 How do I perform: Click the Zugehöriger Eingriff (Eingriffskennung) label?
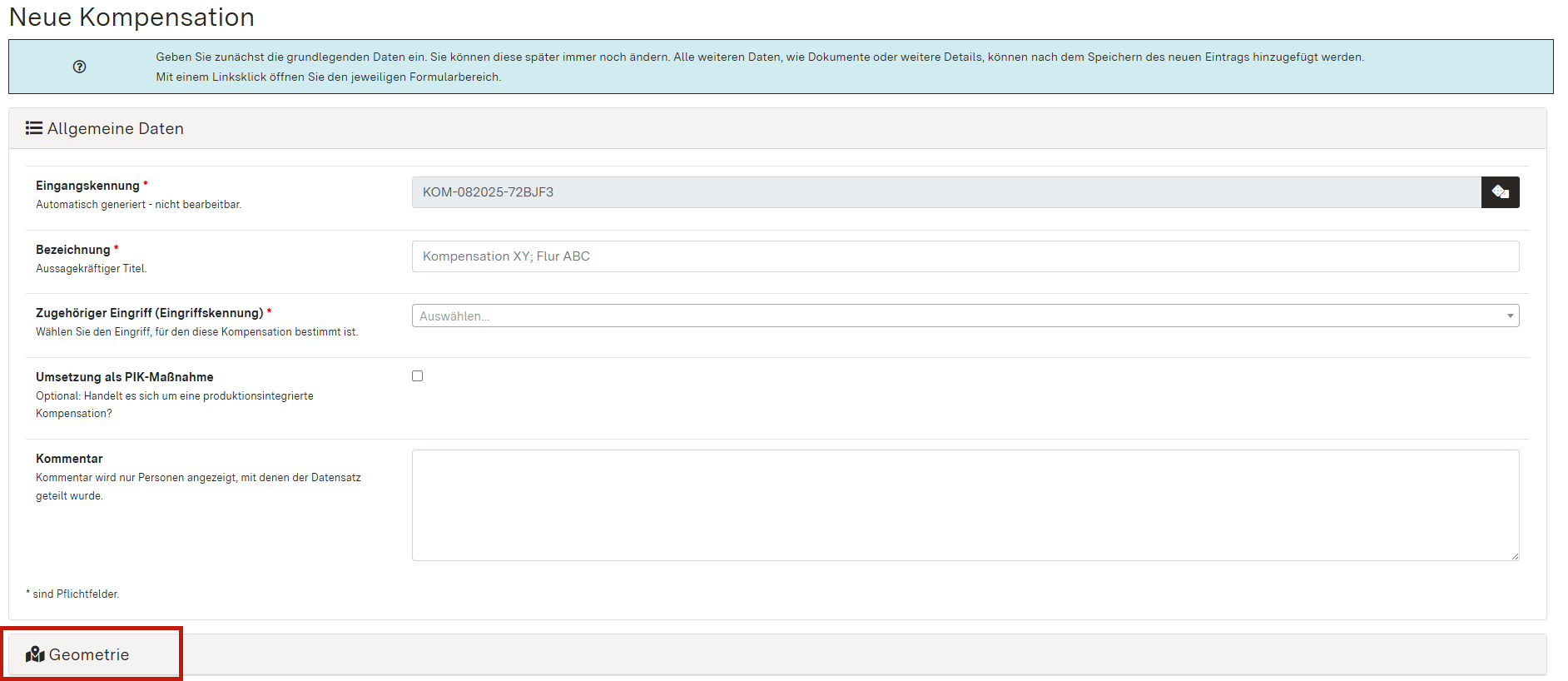[x=149, y=313]
